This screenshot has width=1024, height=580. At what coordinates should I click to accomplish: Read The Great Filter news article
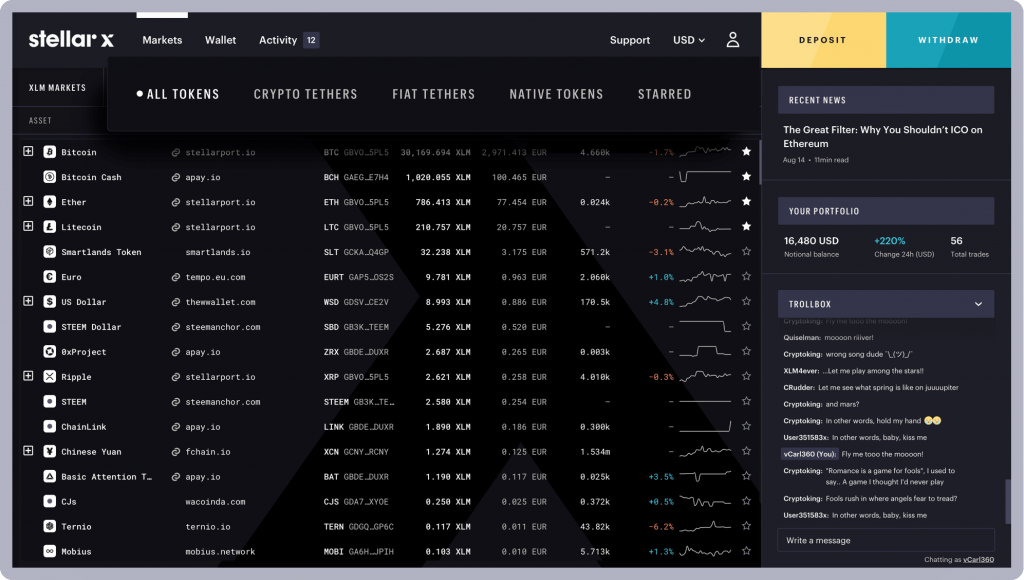(x=883, y=137)
